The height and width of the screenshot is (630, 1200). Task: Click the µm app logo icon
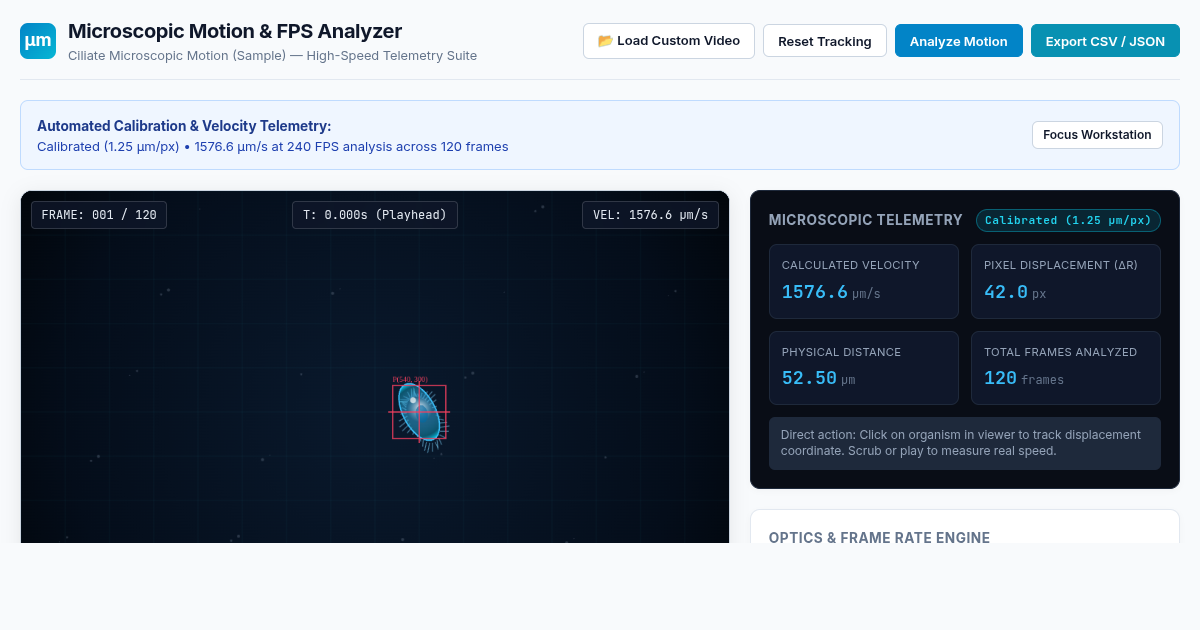pyautogui.click(x=38, y=41)
